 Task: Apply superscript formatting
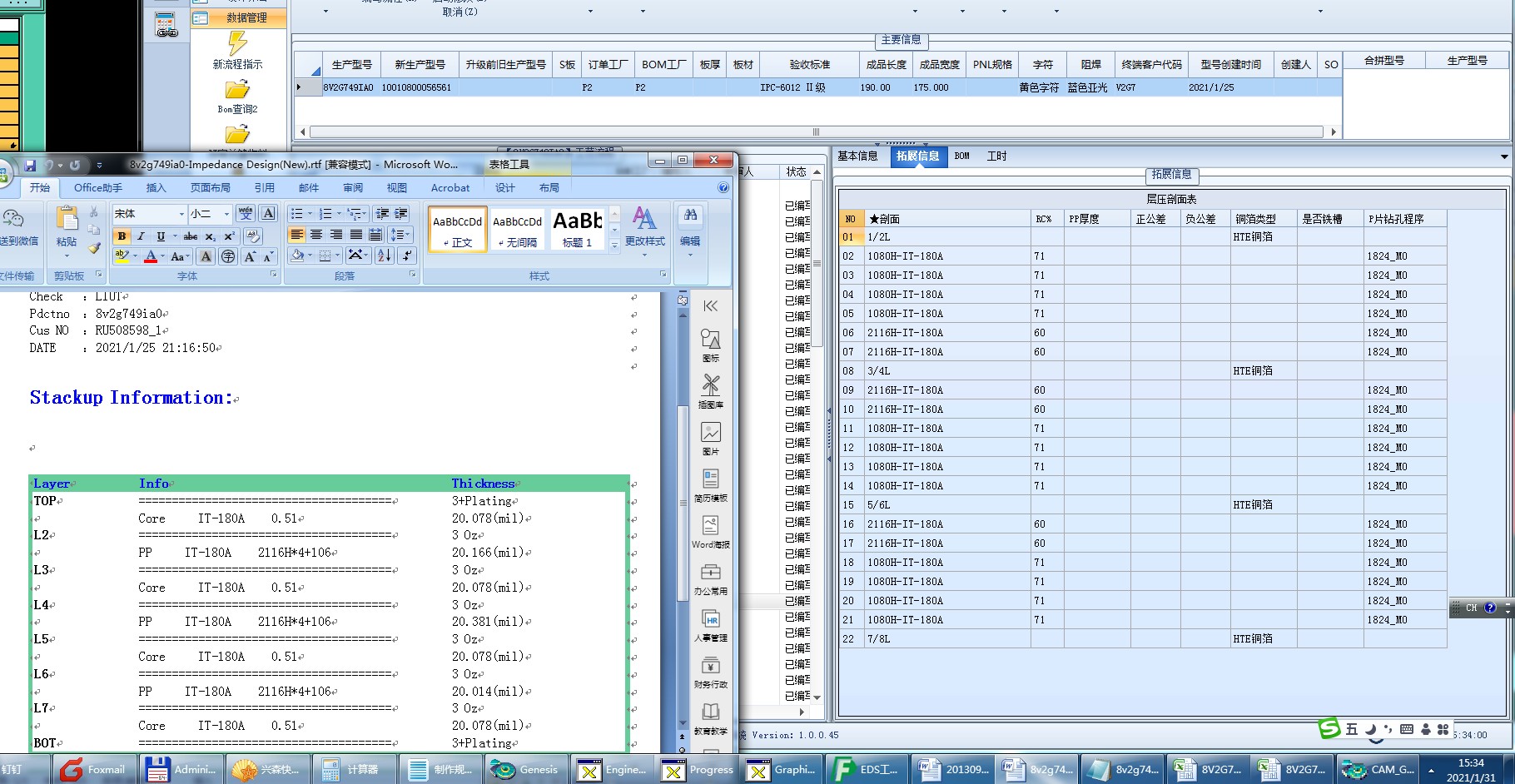tap(229, 236)
